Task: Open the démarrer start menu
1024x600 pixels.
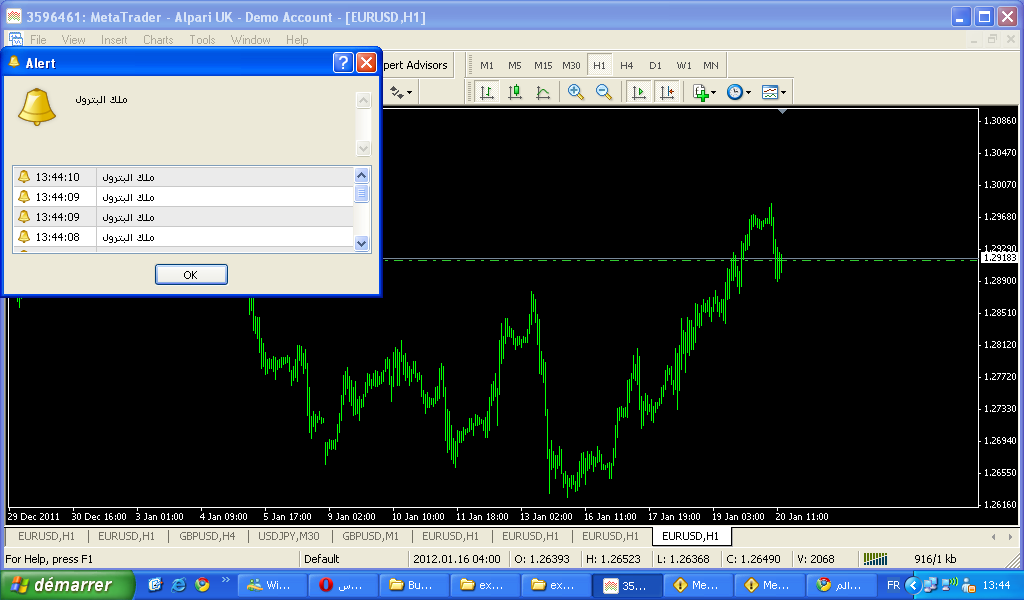Action: click(67, 584)
